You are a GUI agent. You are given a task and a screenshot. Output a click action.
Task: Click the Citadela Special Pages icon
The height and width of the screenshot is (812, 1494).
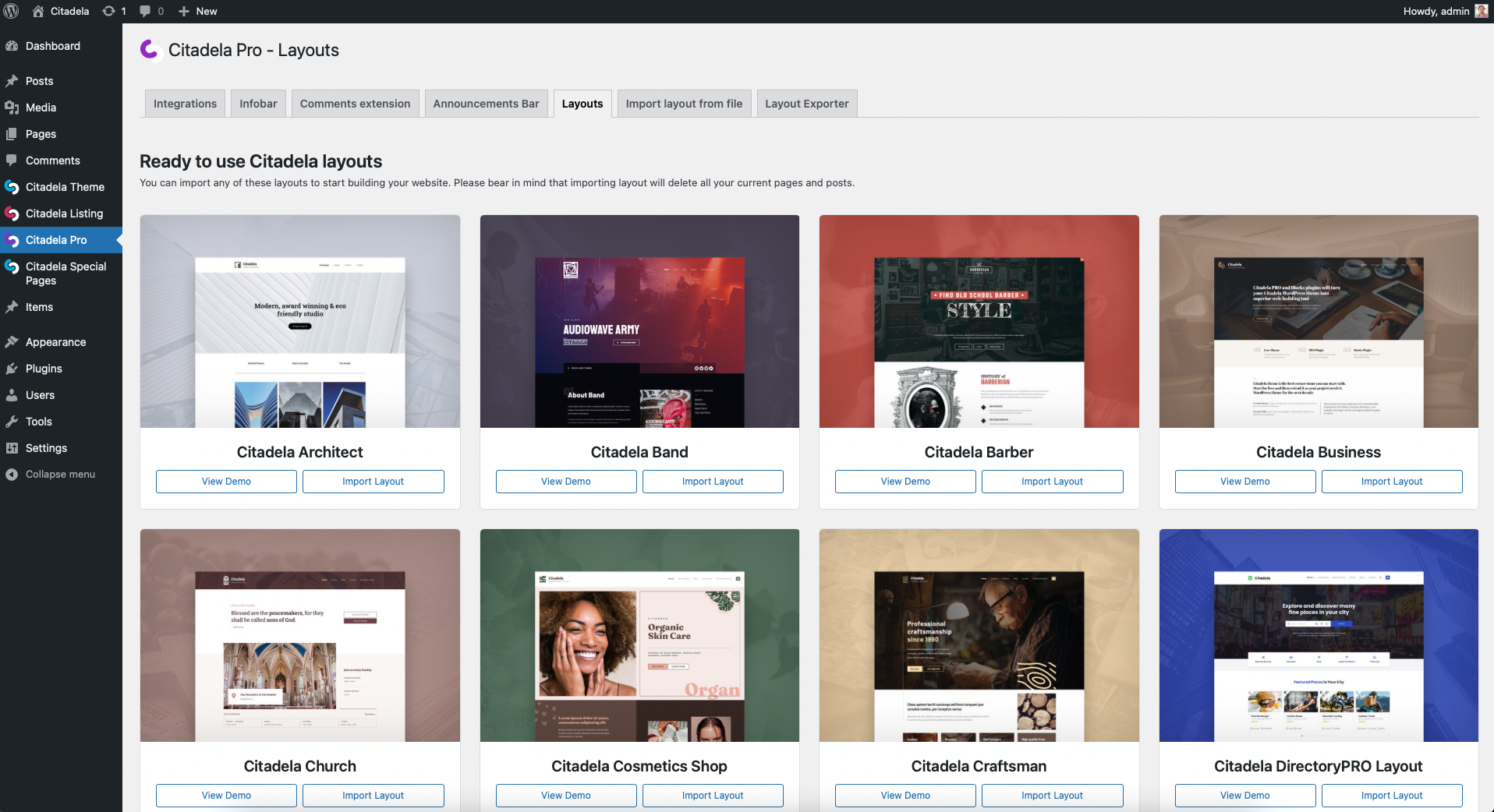click(12, 267)
